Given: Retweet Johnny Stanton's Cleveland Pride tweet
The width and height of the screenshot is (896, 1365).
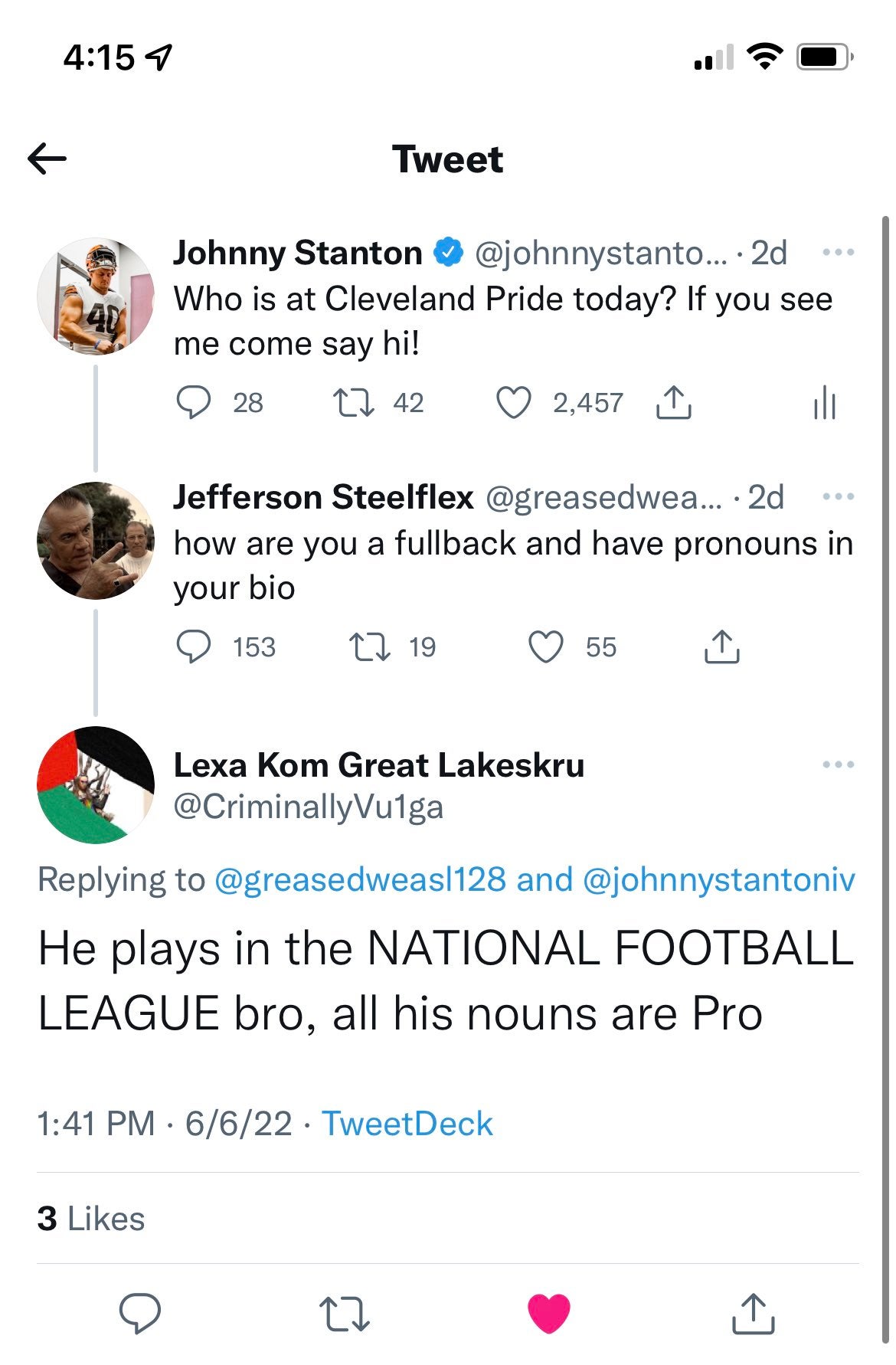Looking at the screenshot, I should pos(353,402).
